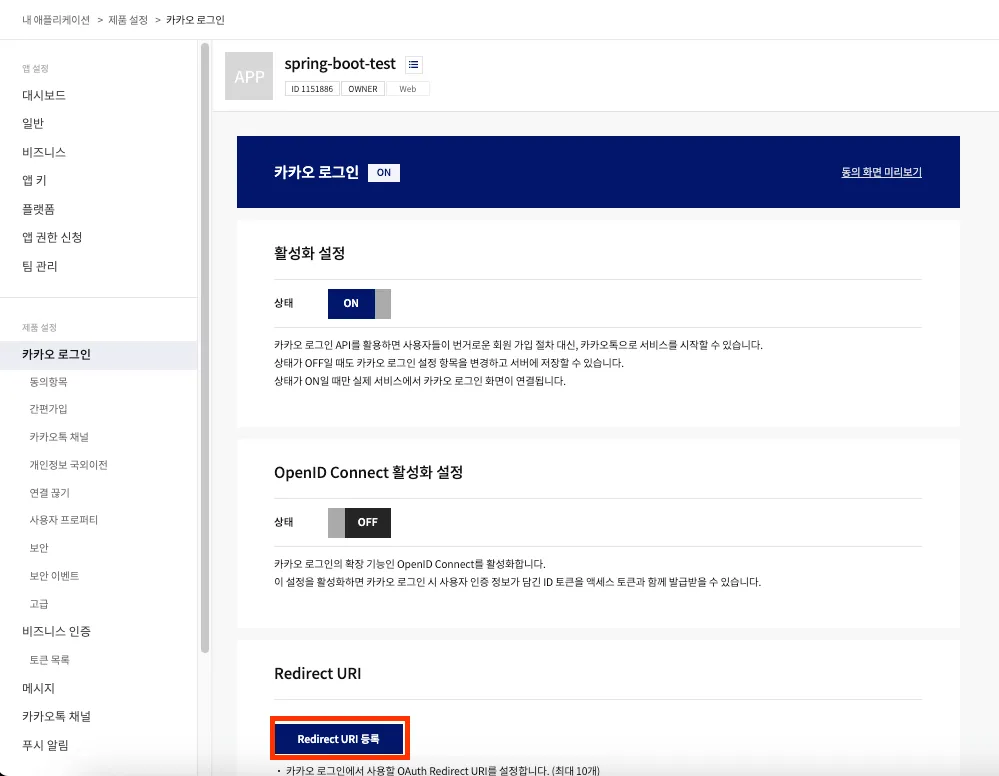Toggle the 활성화 설정 ON switch
The height and width of the screenshot is (776, 999).
(359, 303)
